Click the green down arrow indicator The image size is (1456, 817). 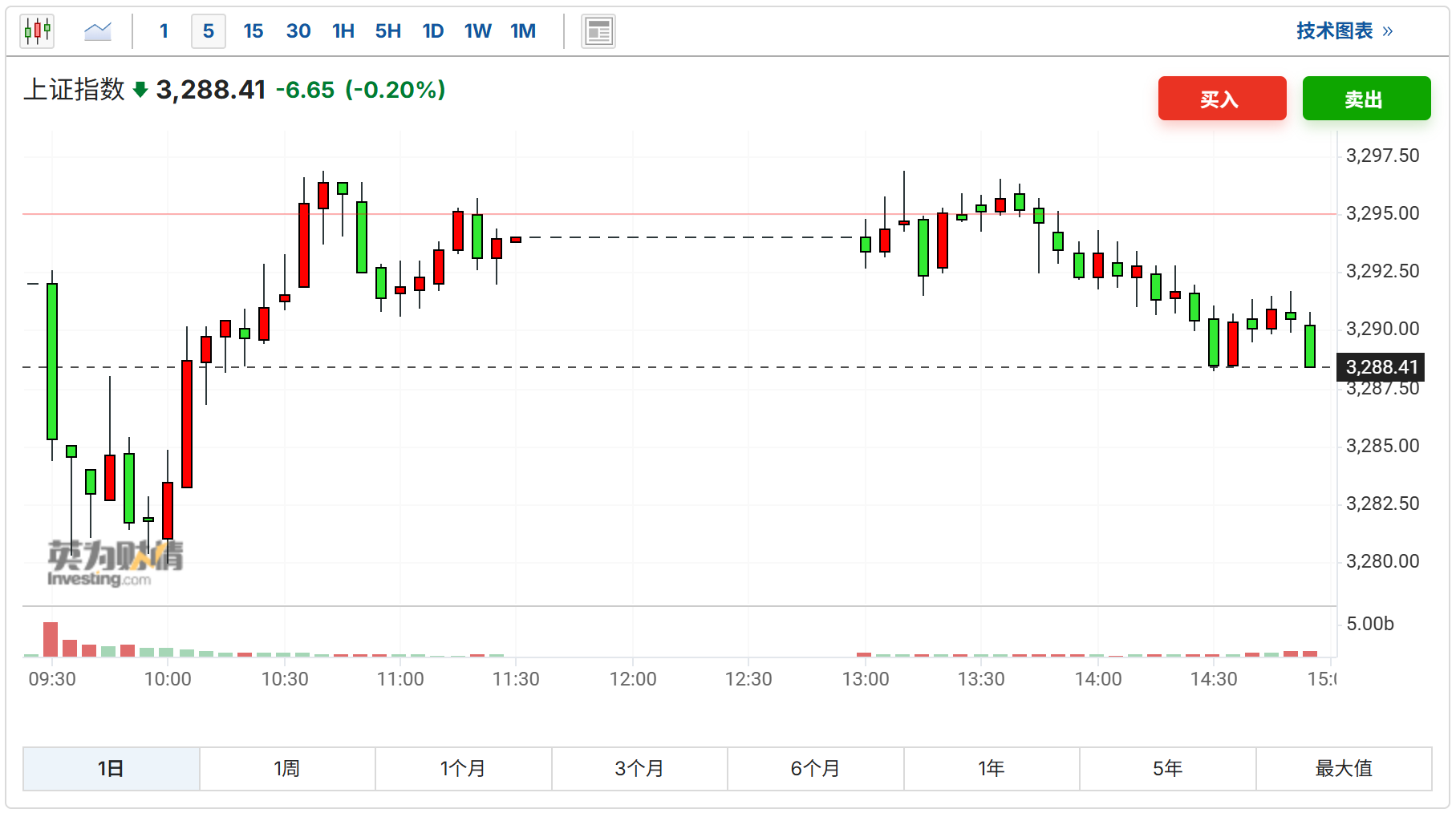(140, 90)
